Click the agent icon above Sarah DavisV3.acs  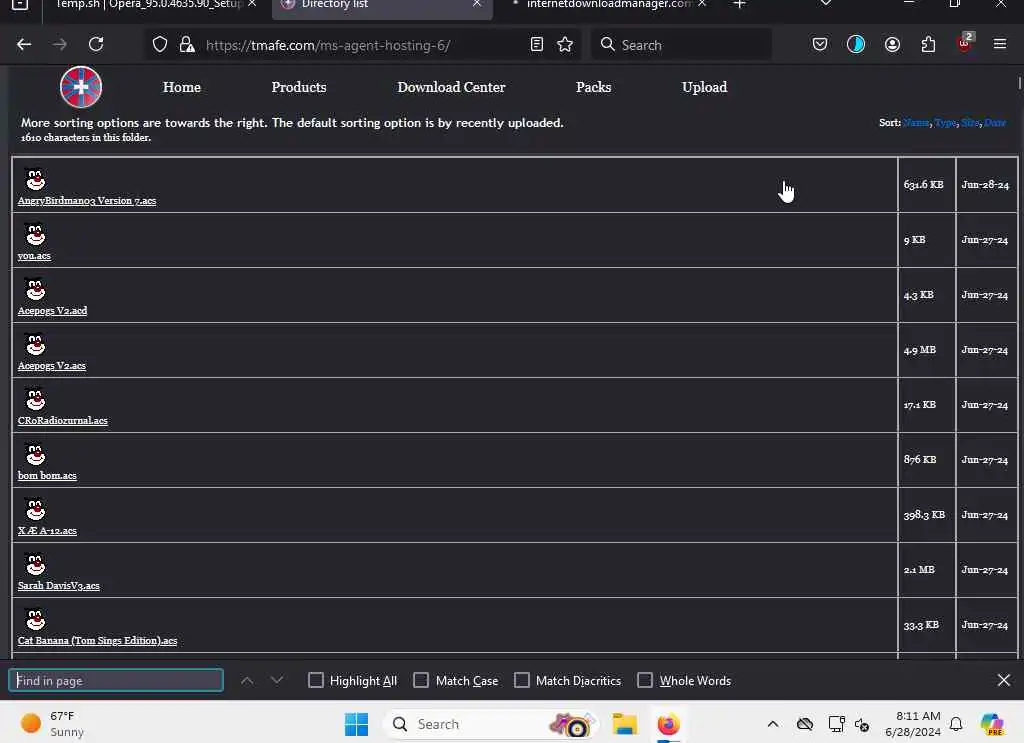point(35,564)
